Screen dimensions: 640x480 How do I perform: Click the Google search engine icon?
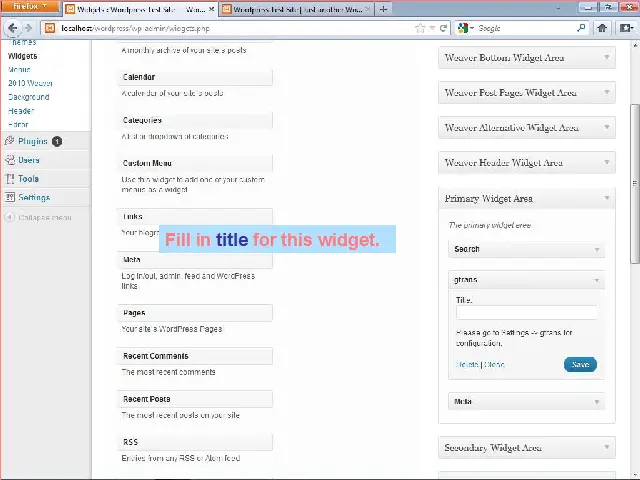[469, 28]
